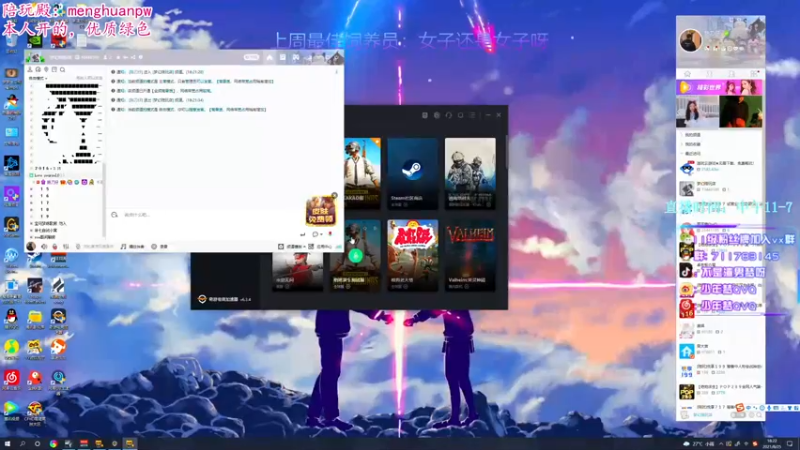Click square icon next to home in header

point(283,58)
